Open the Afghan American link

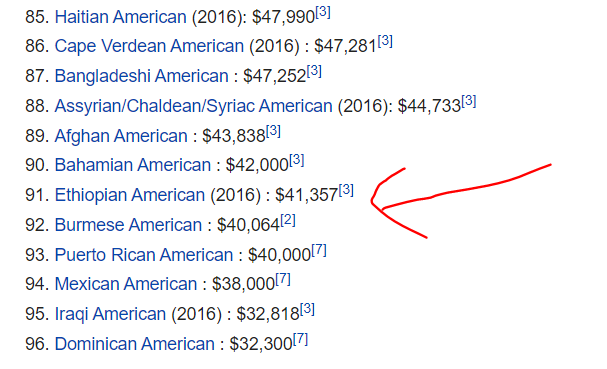click(121, 136)
